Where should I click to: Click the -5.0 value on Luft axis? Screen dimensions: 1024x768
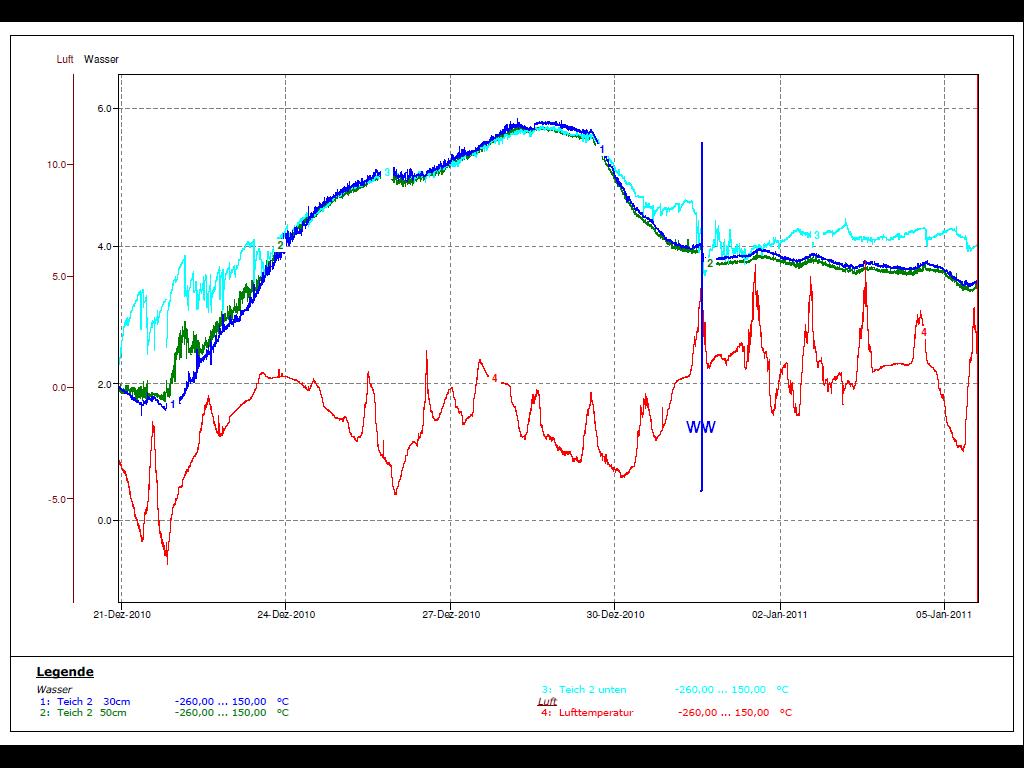58,499
